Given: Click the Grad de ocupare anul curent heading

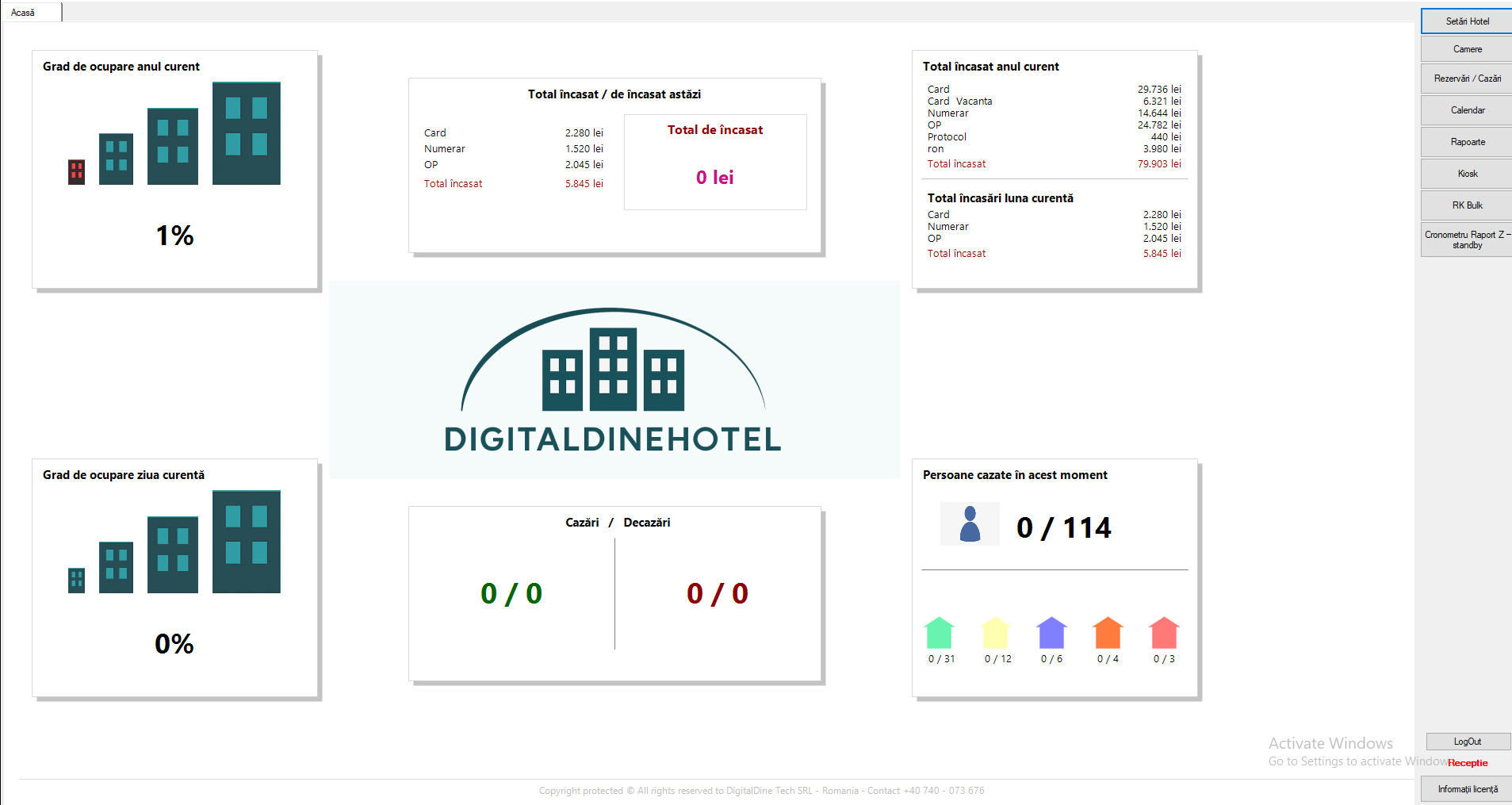Looking at the screenshot, I should [121, 67].
